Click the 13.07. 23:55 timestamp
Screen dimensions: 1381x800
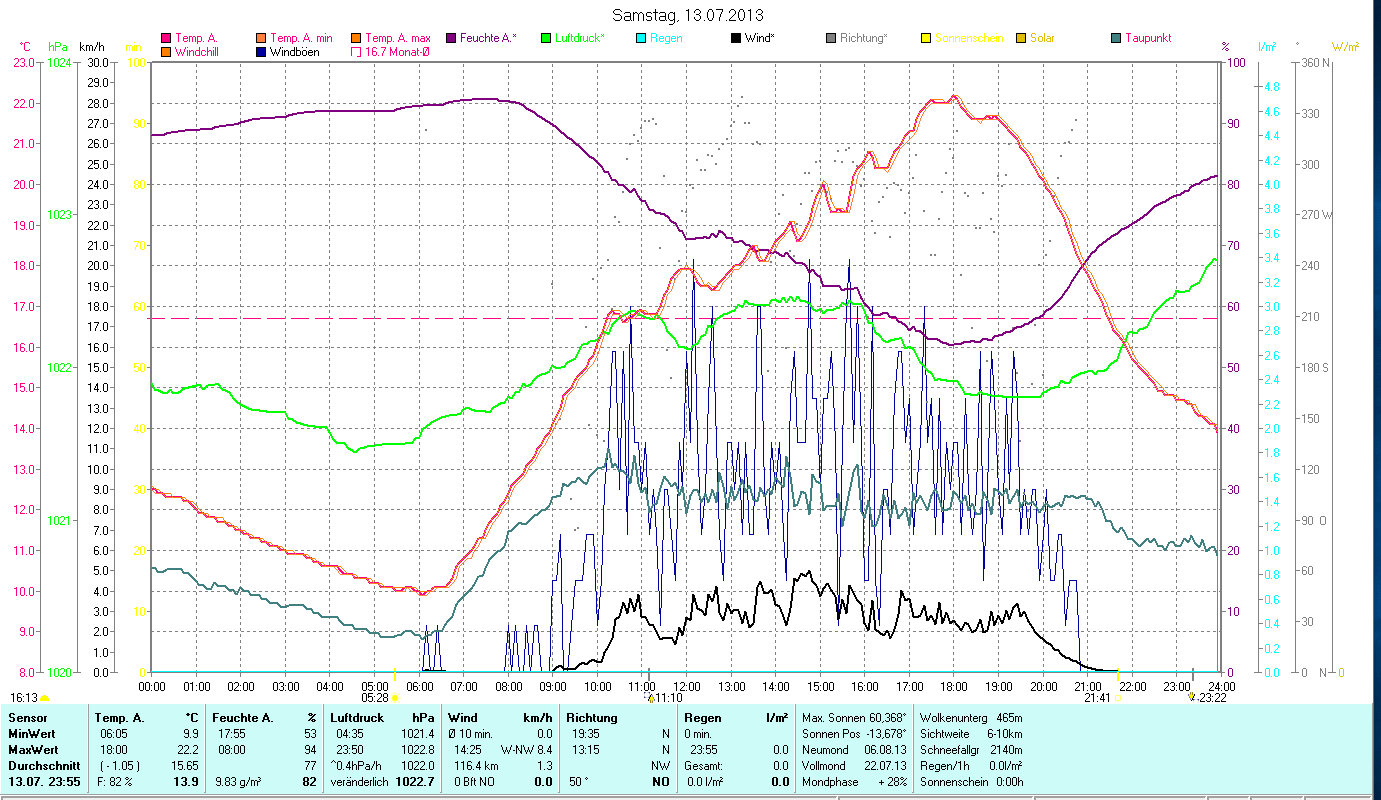44,781
